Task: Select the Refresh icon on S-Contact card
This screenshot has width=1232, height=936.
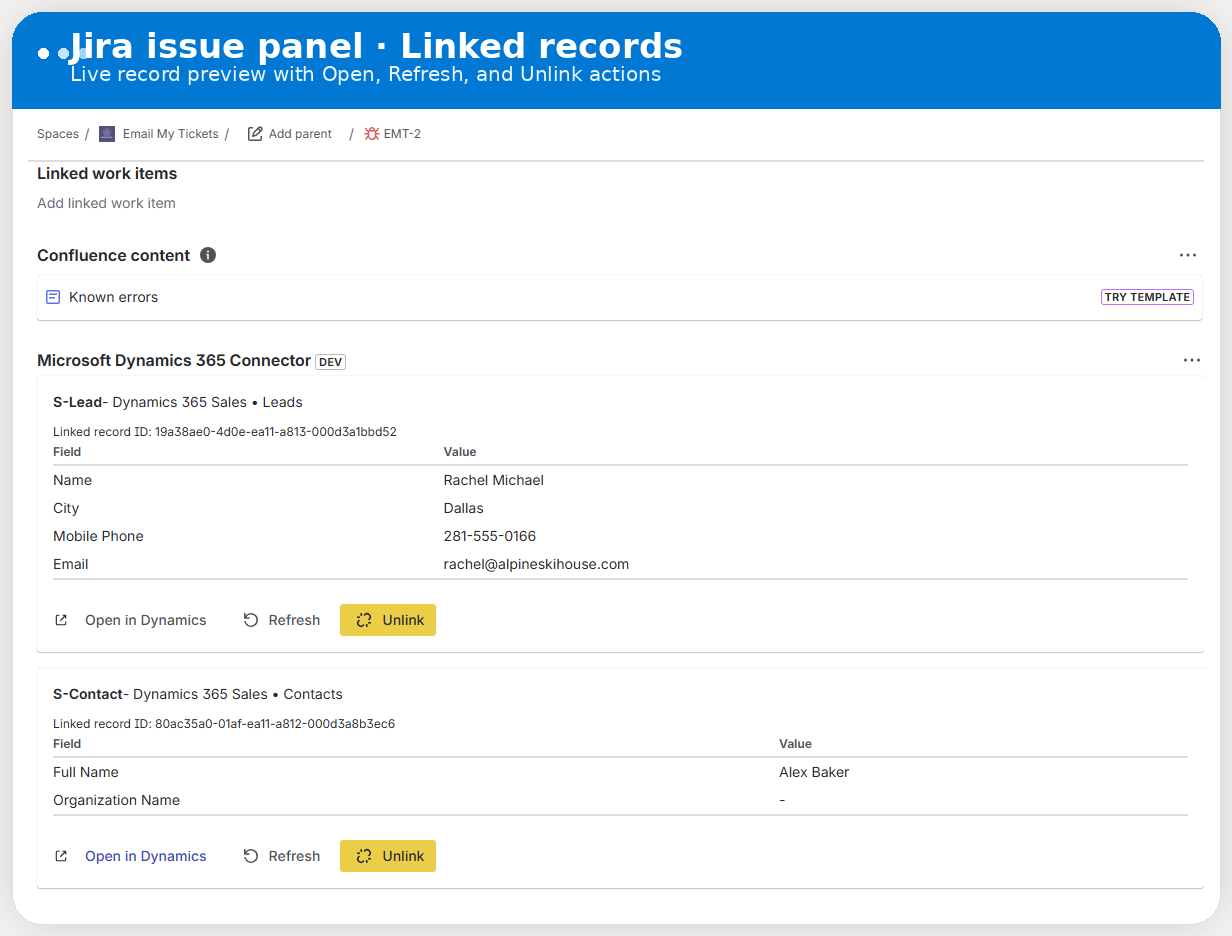Action: click(250, 856)
